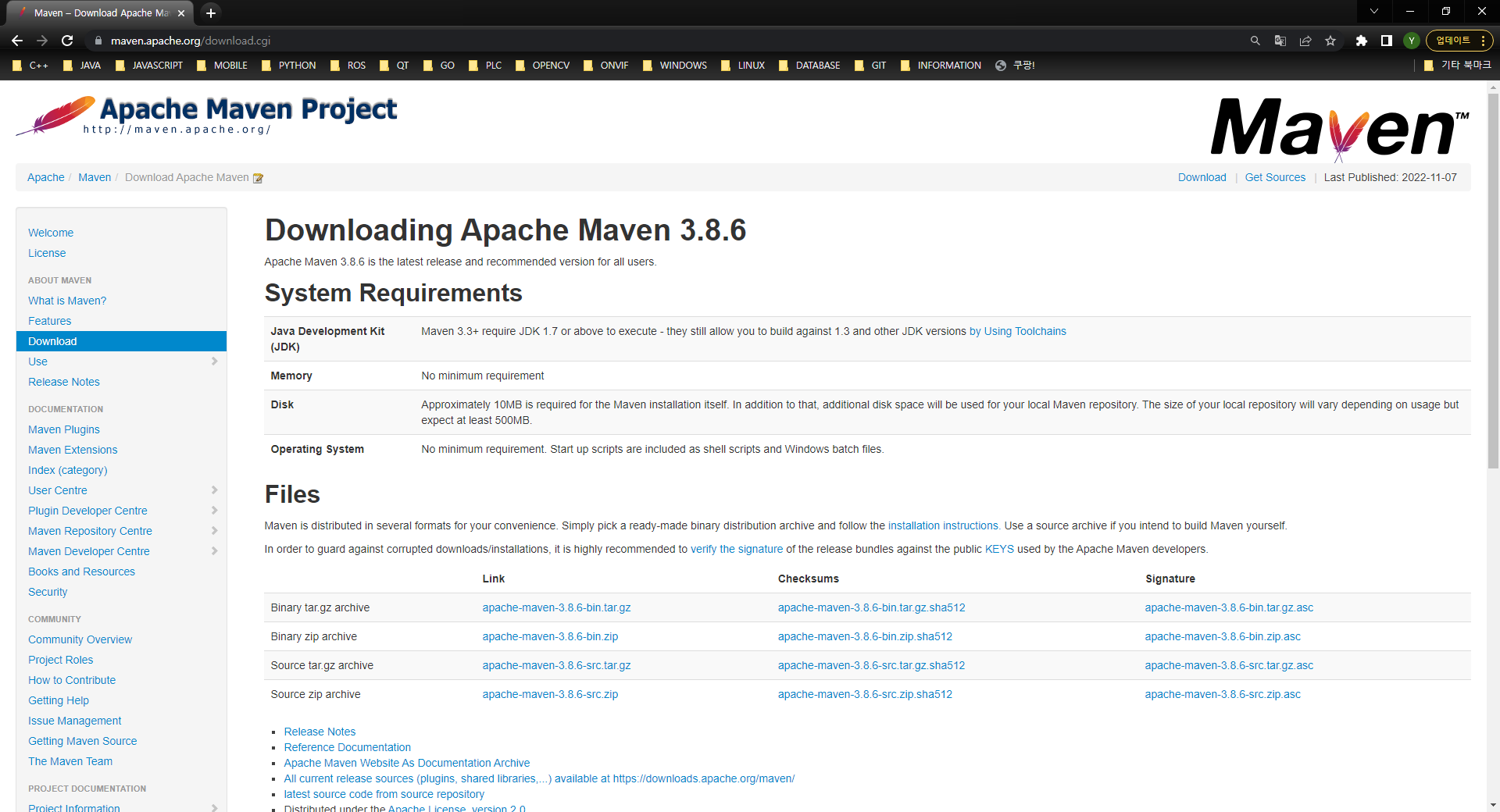Open the extensions puzzle icon

[x=1361, y=41]
